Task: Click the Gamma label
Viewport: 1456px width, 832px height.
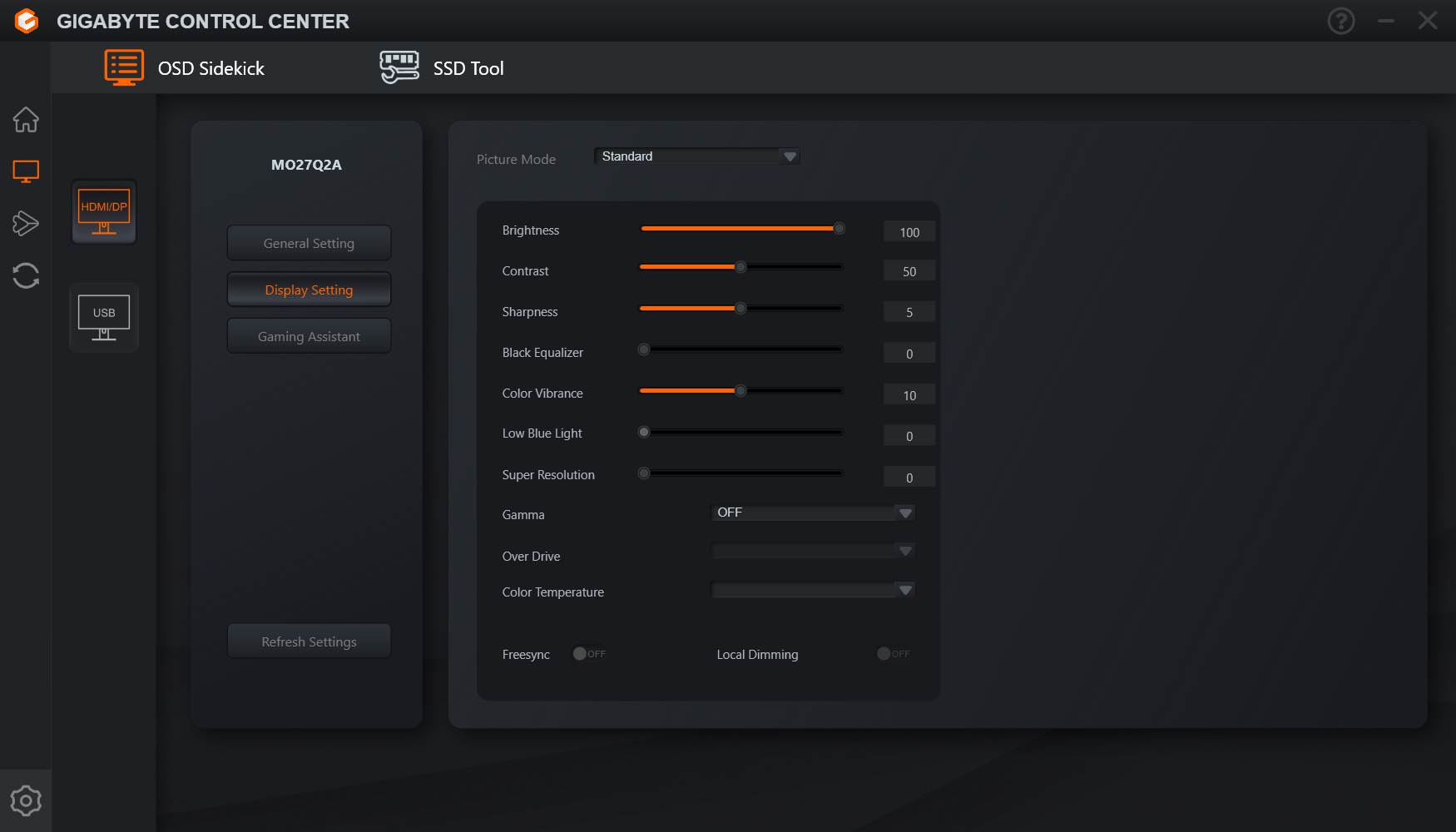Action: (523, 515)
